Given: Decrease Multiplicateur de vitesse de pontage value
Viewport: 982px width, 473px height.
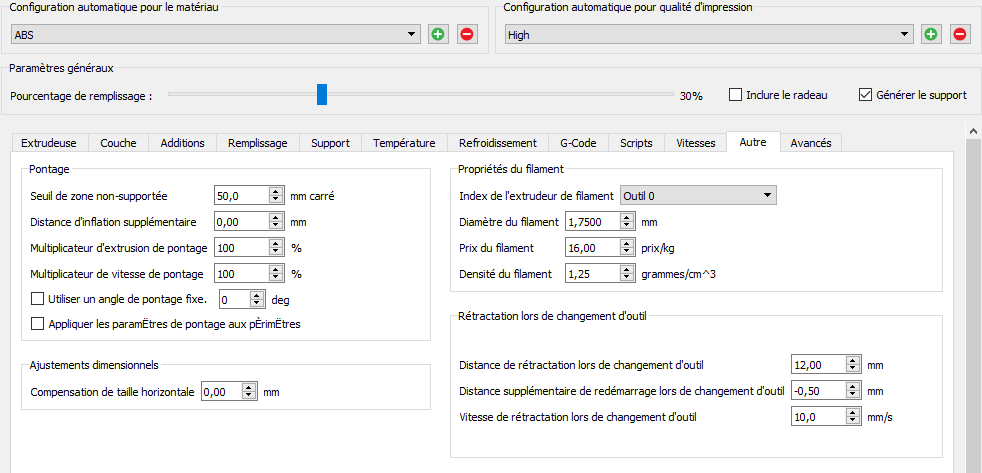Looking at the screenshot, I should click(x=275, y=278).
